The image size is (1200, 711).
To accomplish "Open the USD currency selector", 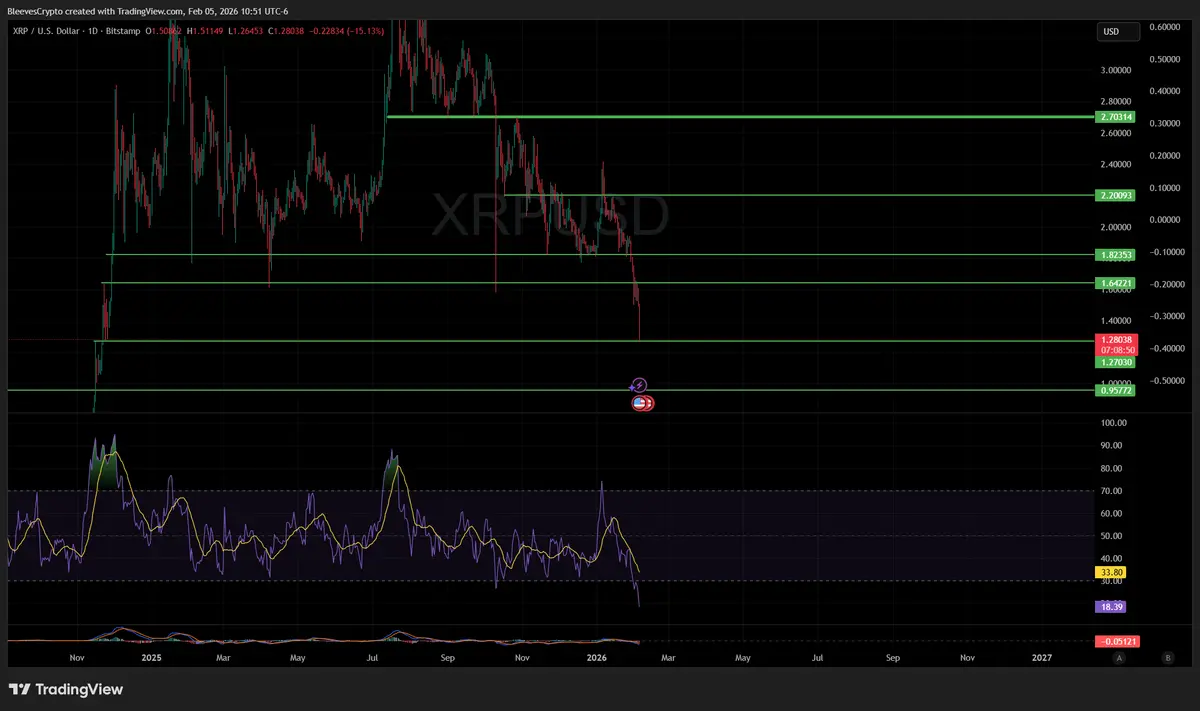I will (1118, 32).
